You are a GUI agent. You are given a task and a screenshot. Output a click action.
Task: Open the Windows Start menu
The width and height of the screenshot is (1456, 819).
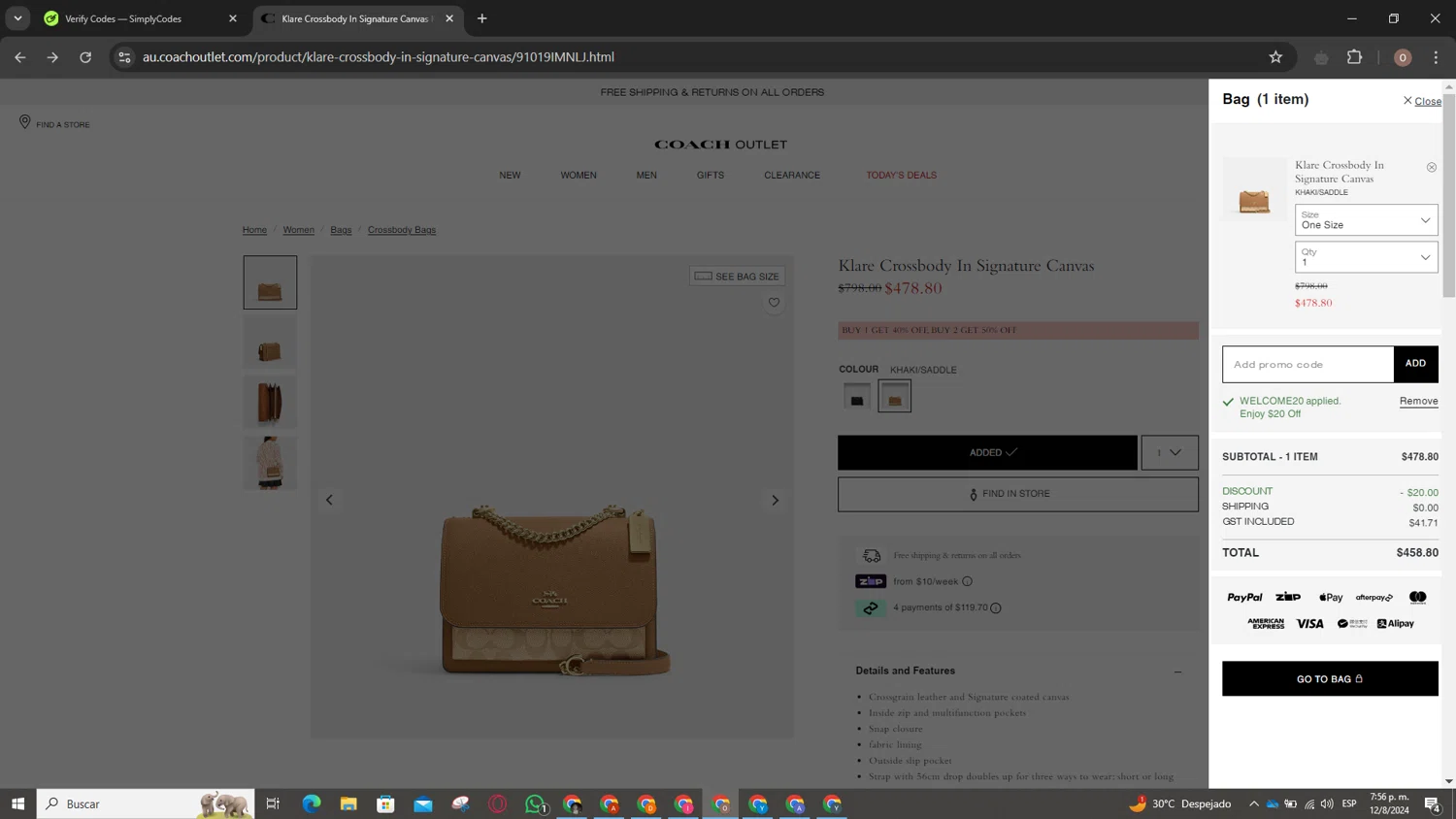pos(17,803)
